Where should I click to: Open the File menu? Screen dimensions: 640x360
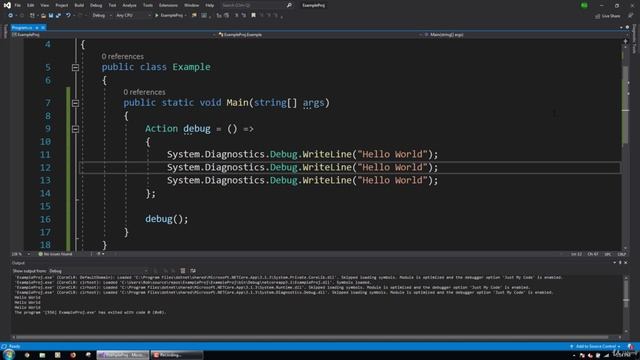[x=18, y=5]
